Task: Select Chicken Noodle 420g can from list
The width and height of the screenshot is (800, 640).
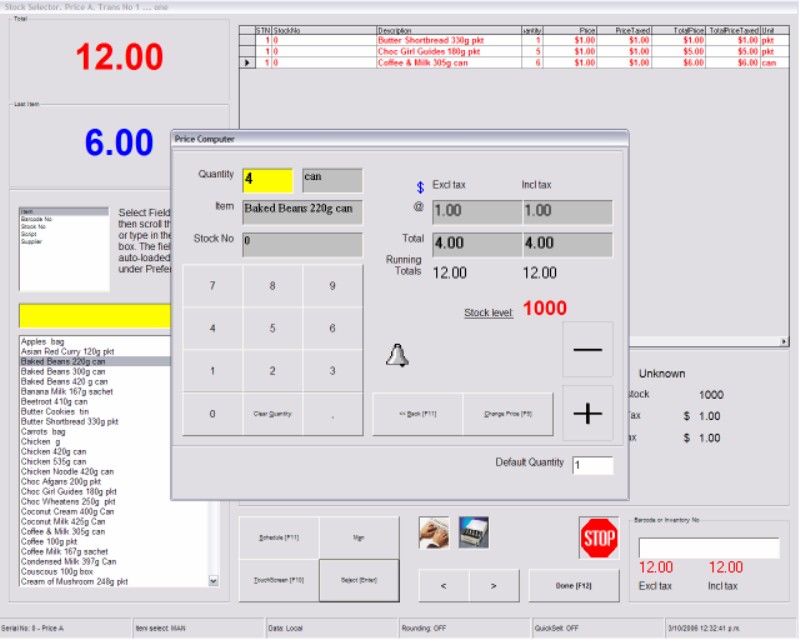Action: tap(67, 472)
